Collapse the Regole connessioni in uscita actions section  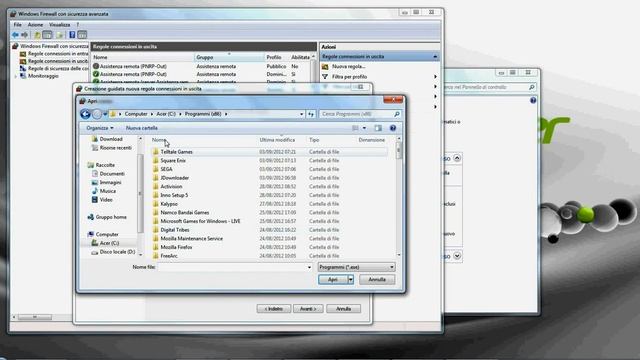435,57
